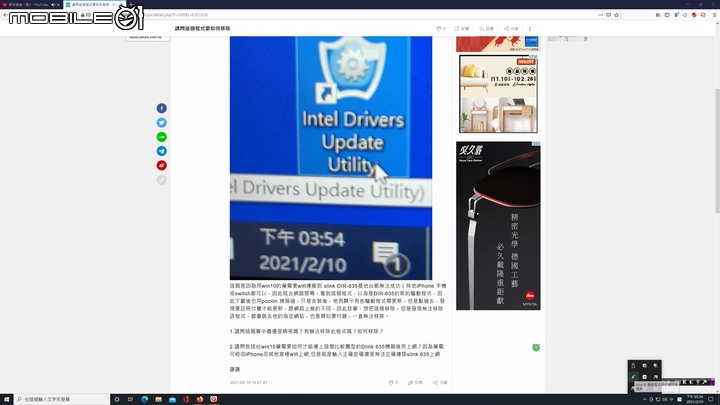720x405 pixels.
Task: Open the taskbar clock and date
Action: (695, 399)
